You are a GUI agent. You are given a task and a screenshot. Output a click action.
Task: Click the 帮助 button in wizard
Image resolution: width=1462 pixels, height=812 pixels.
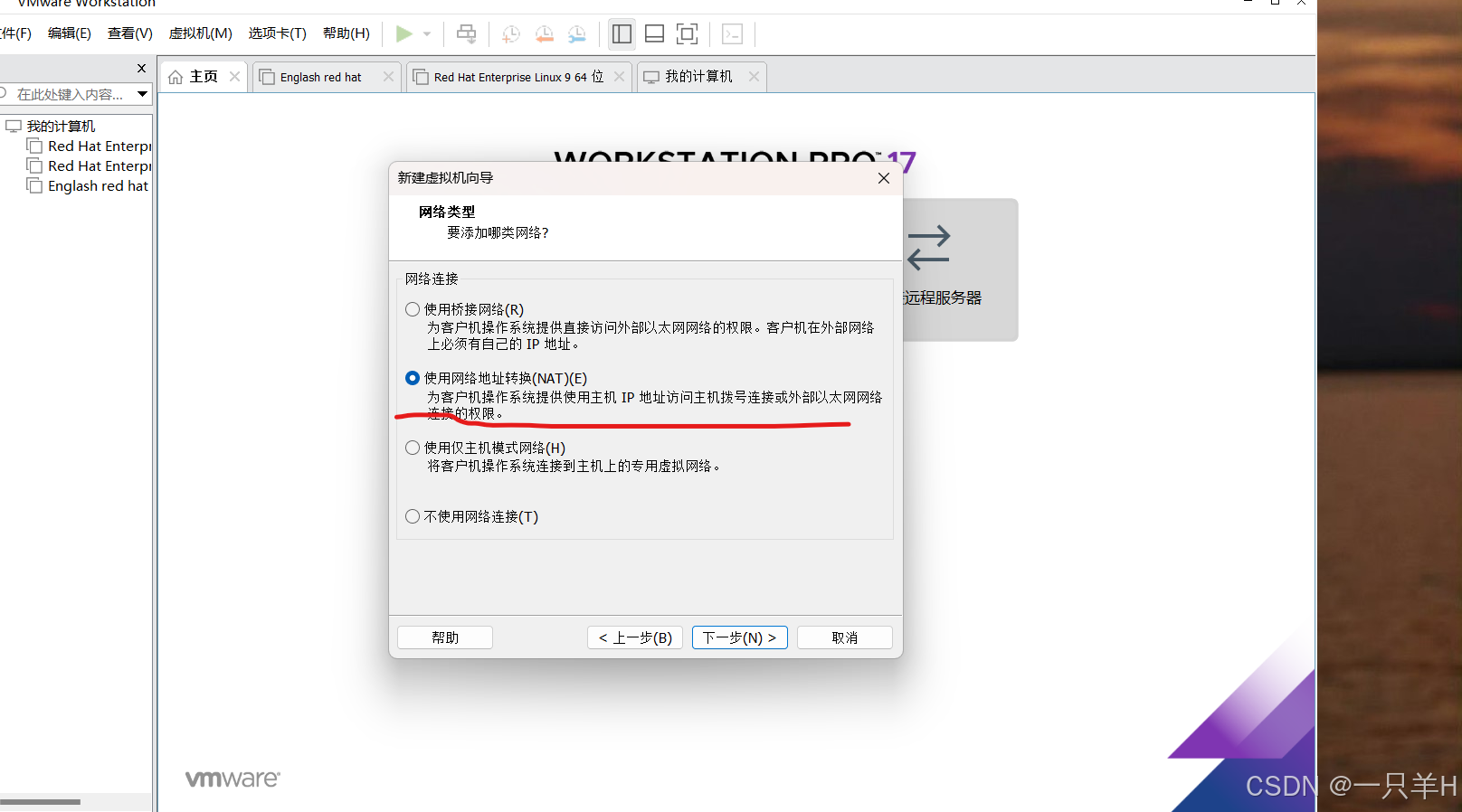445,637
